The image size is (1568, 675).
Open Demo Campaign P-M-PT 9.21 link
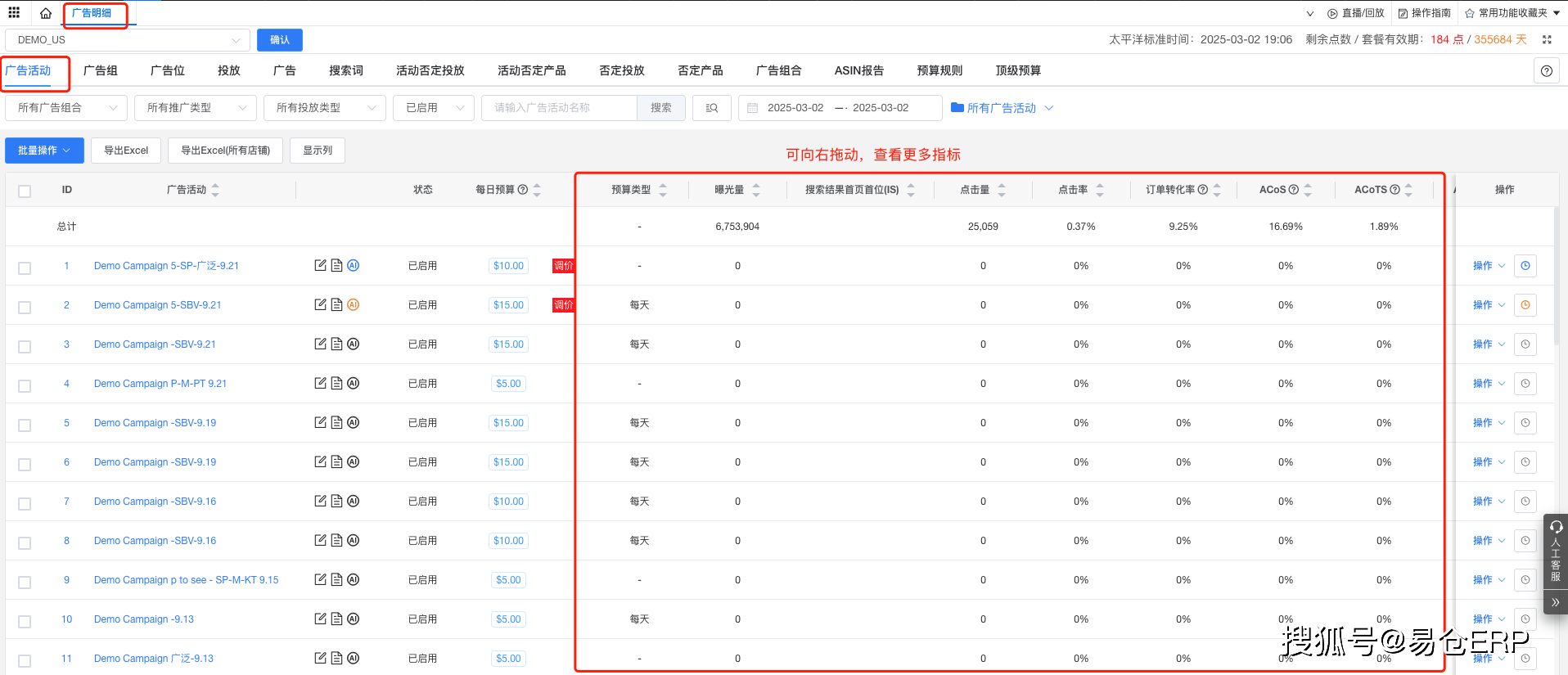pyautogui.click(x=160, y=384)
